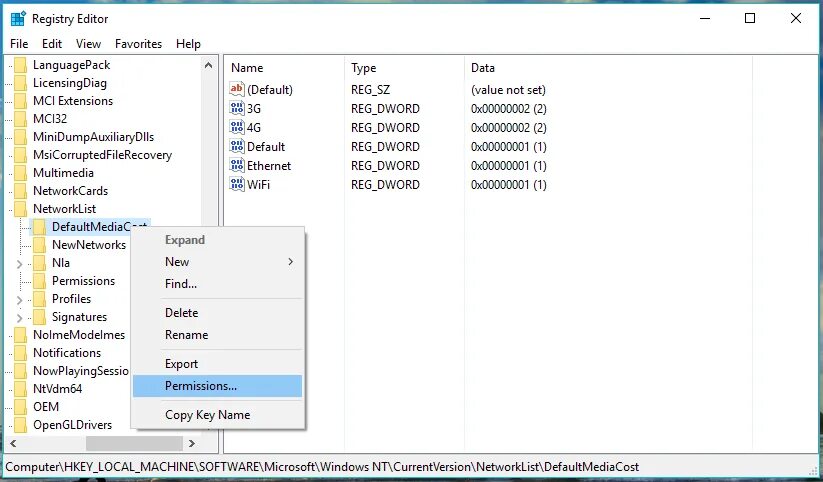Click REG_SZ type of (Default) value

(370, 90)
